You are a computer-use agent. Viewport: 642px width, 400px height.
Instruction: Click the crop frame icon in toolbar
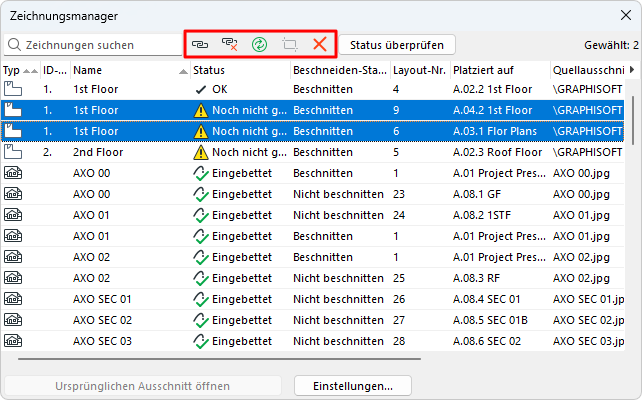point(290,45)
